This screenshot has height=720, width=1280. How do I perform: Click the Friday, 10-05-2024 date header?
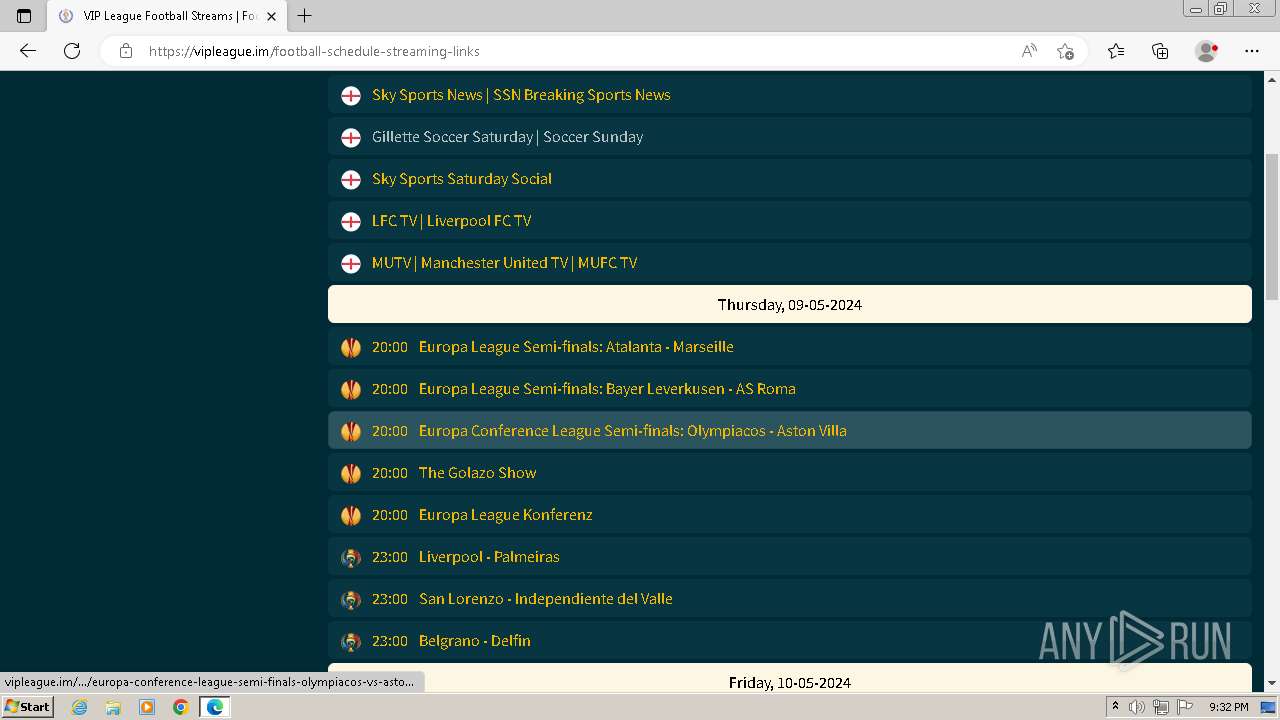790,680
